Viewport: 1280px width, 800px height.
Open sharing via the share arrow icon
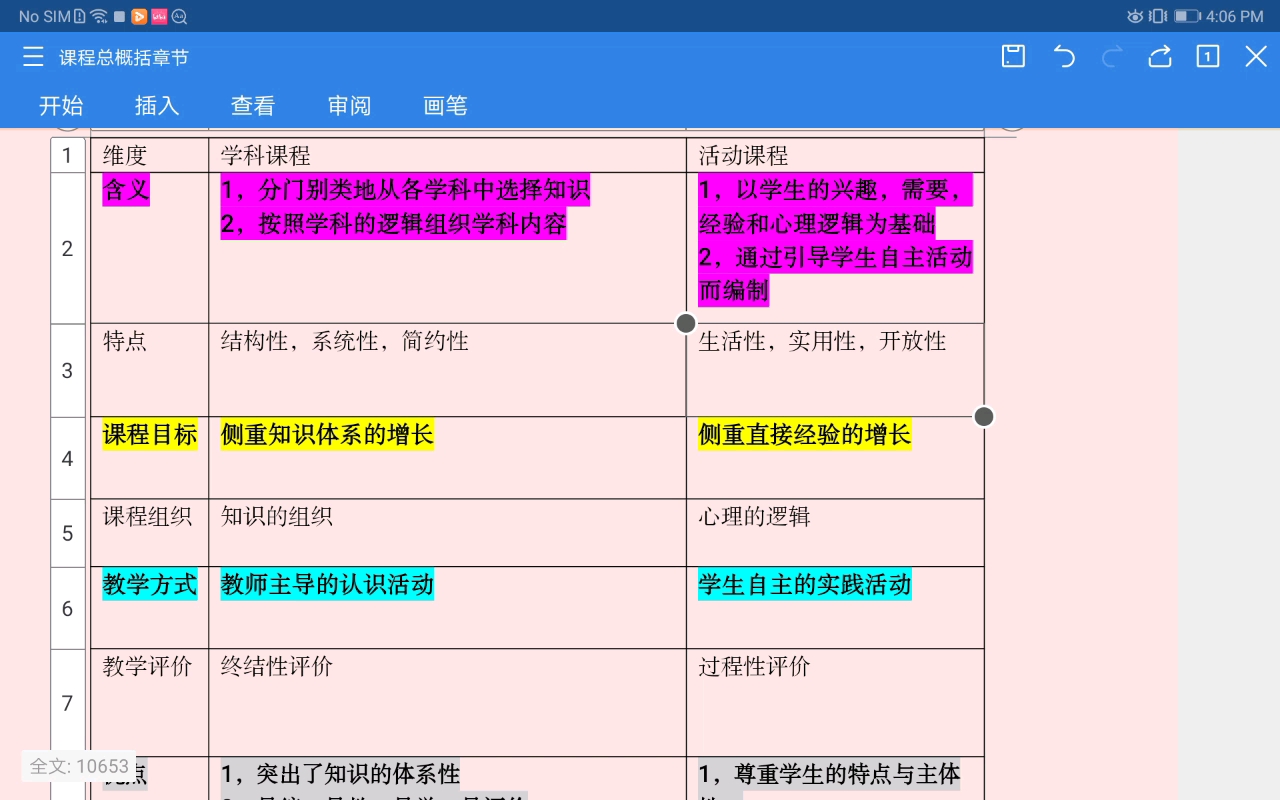[x=1159, y=57]
